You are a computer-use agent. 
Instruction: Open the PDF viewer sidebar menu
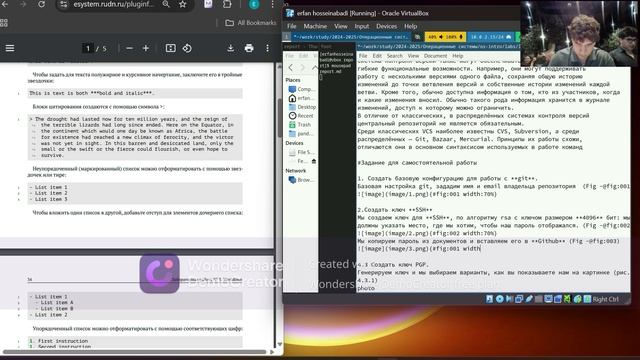click(10, 48)
